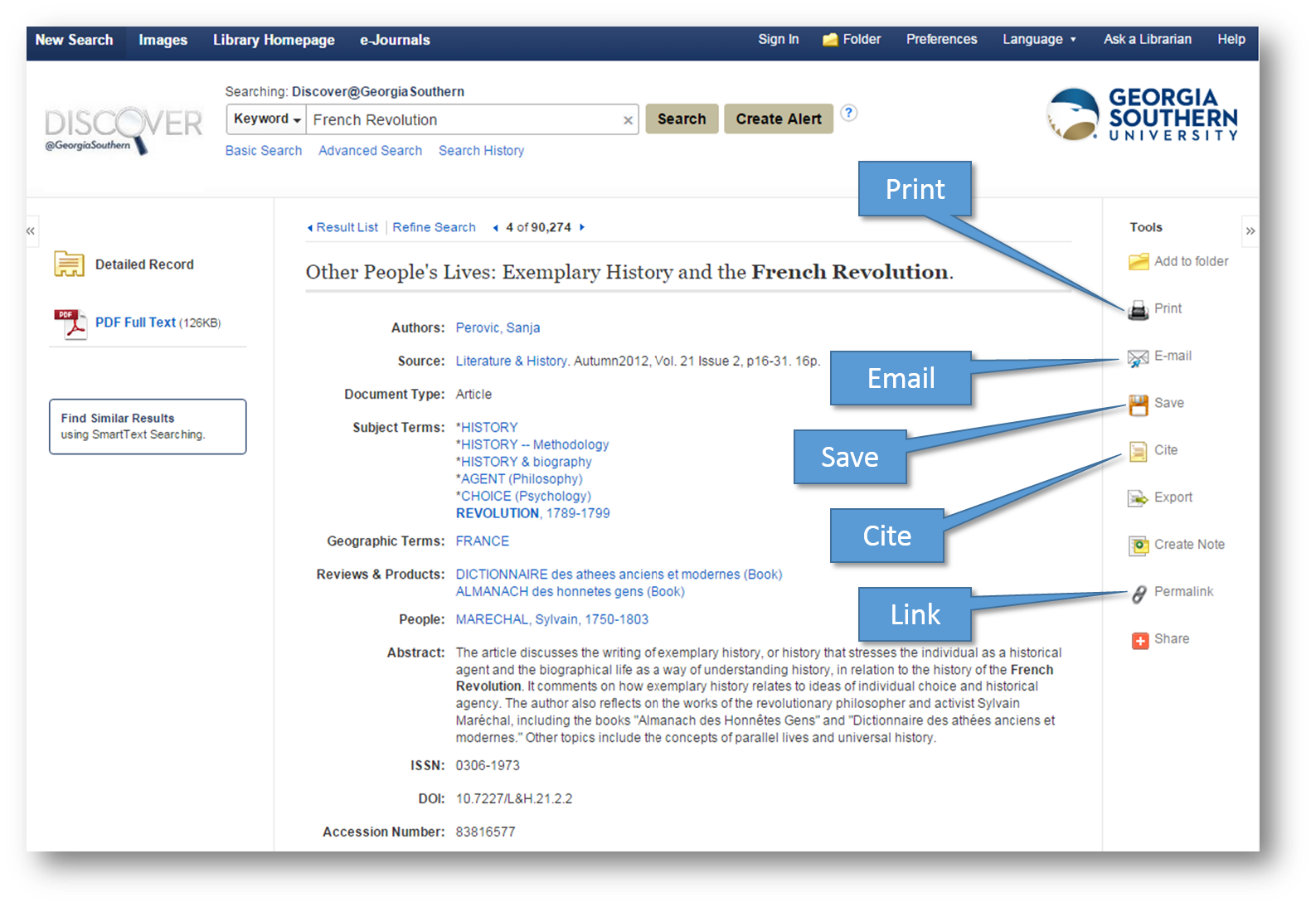Screen dimensions: 1316x907
Task: Collapse the left panel with the double chevron
Action: tap(31, 230)
